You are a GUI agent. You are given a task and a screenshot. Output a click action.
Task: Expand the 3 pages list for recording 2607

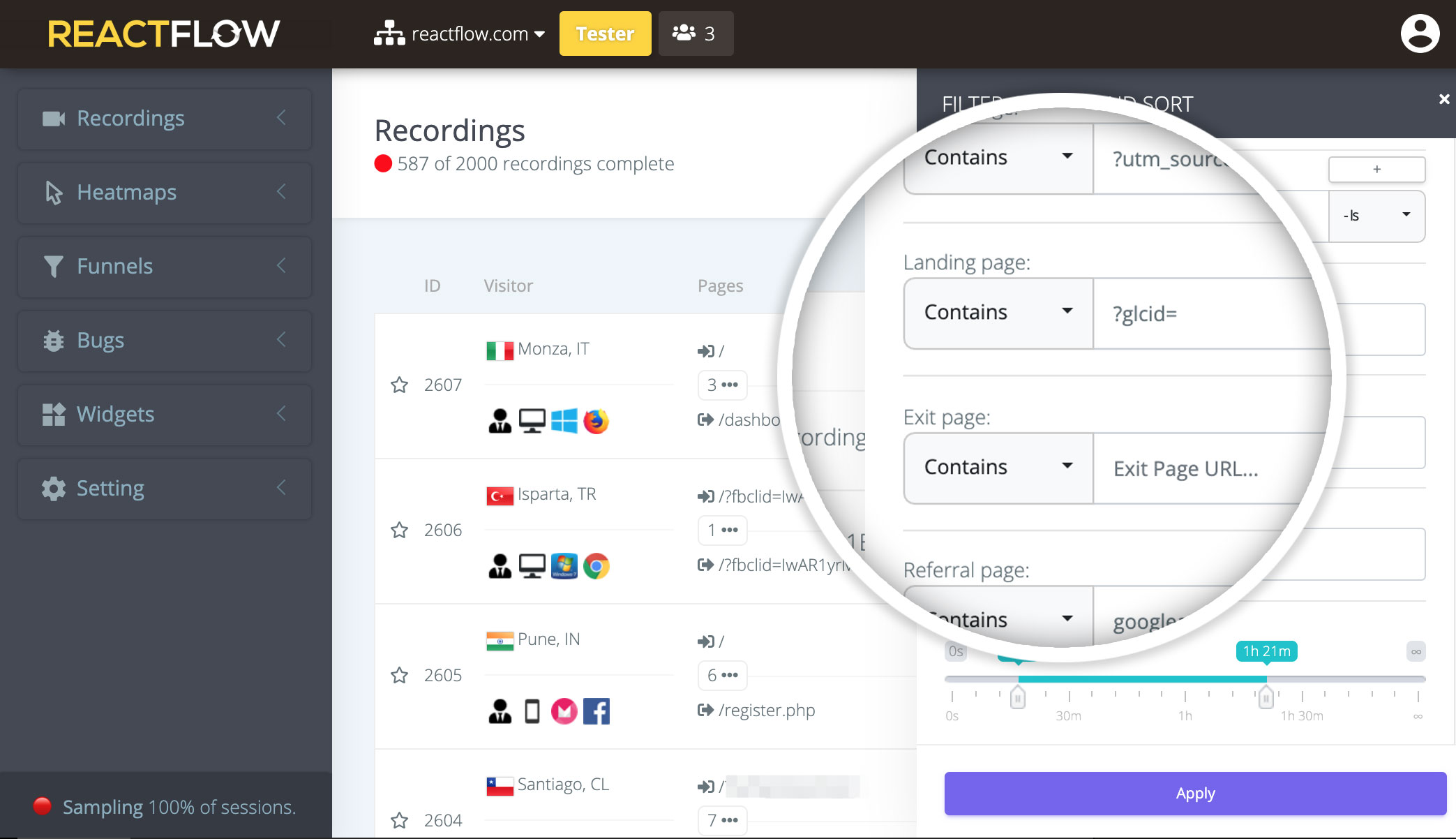(x=723, y=385)
